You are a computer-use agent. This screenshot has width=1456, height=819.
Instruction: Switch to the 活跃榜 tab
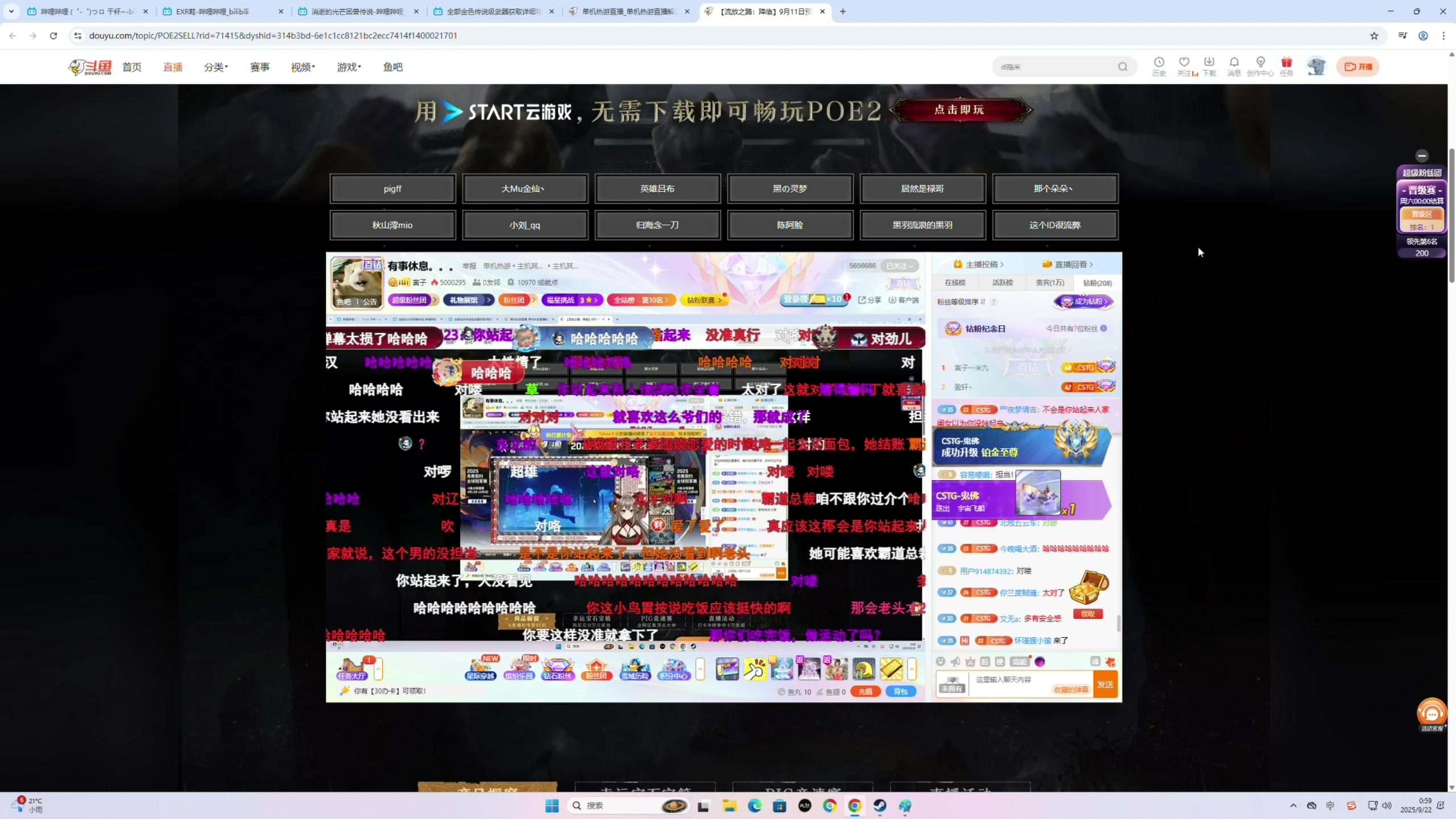1002,283
